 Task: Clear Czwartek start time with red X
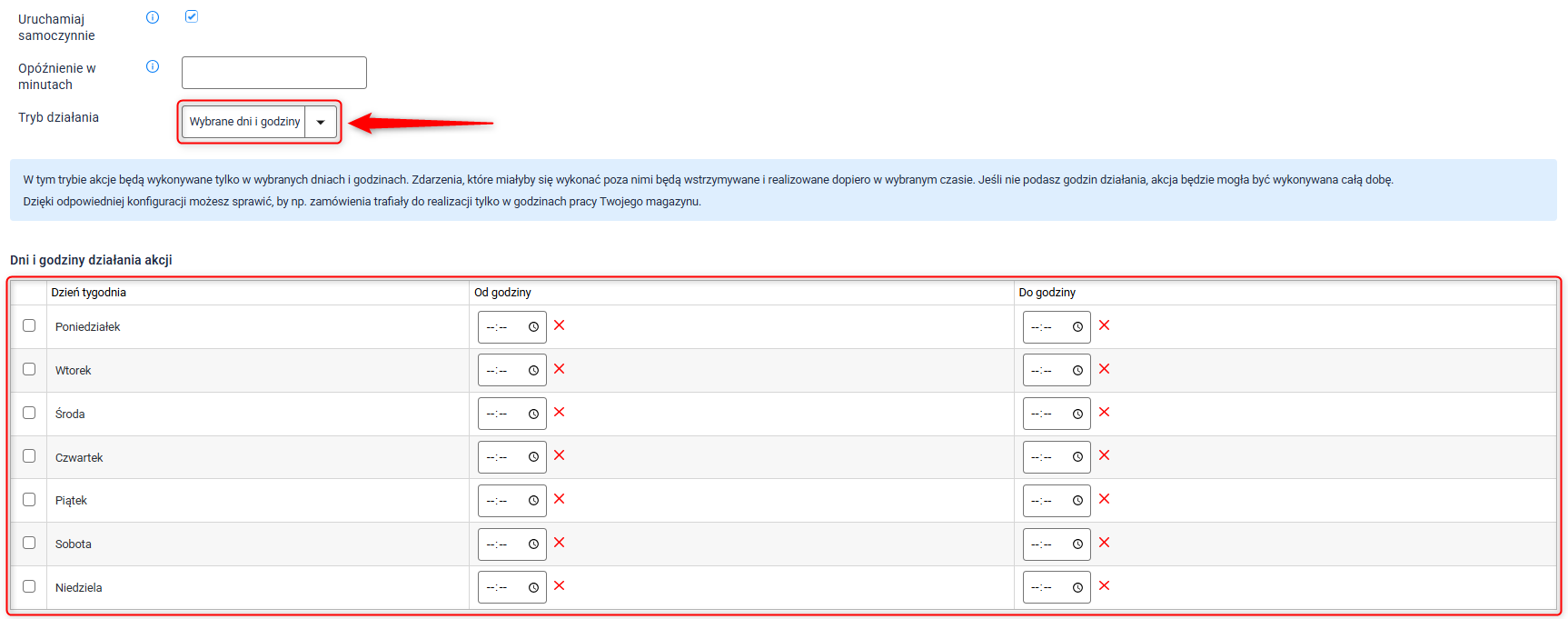tap(560, 455)
